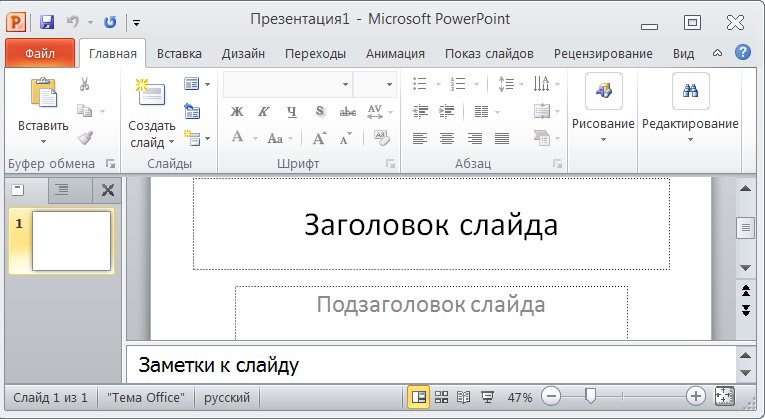Viewport: 765px width, 419px height.
Task: Switch to the Переходы tab
Action: pyautogui.click(x=315, y=54)
